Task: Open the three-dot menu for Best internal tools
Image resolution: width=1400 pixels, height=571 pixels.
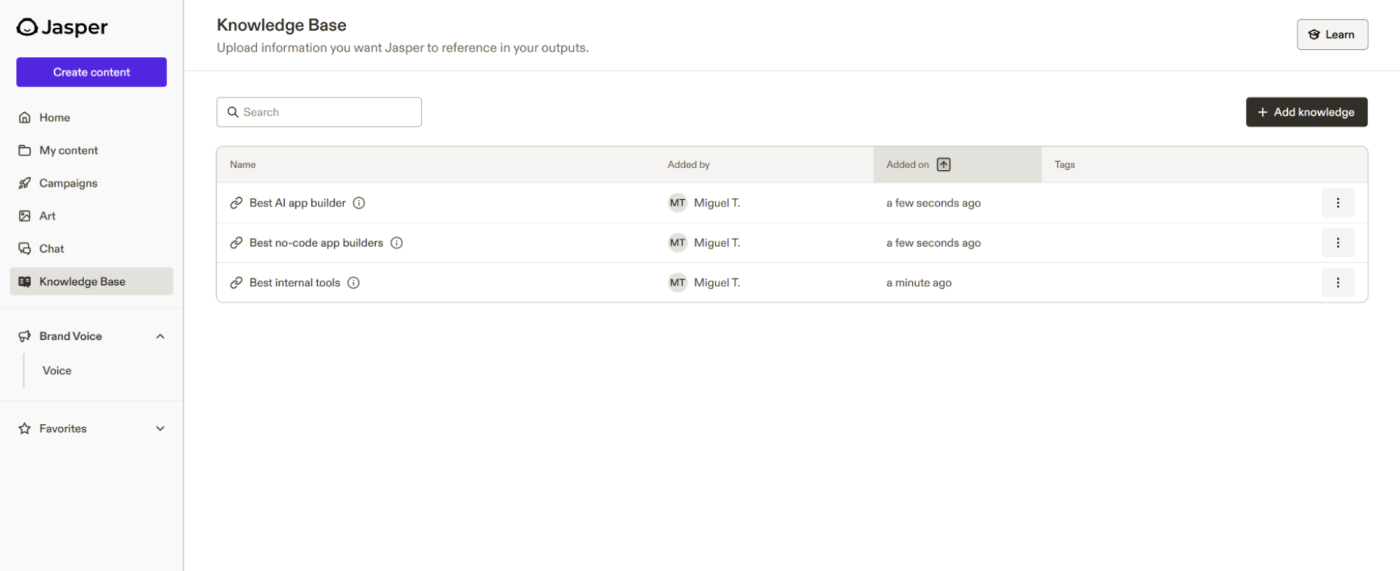Action: 1338,283
